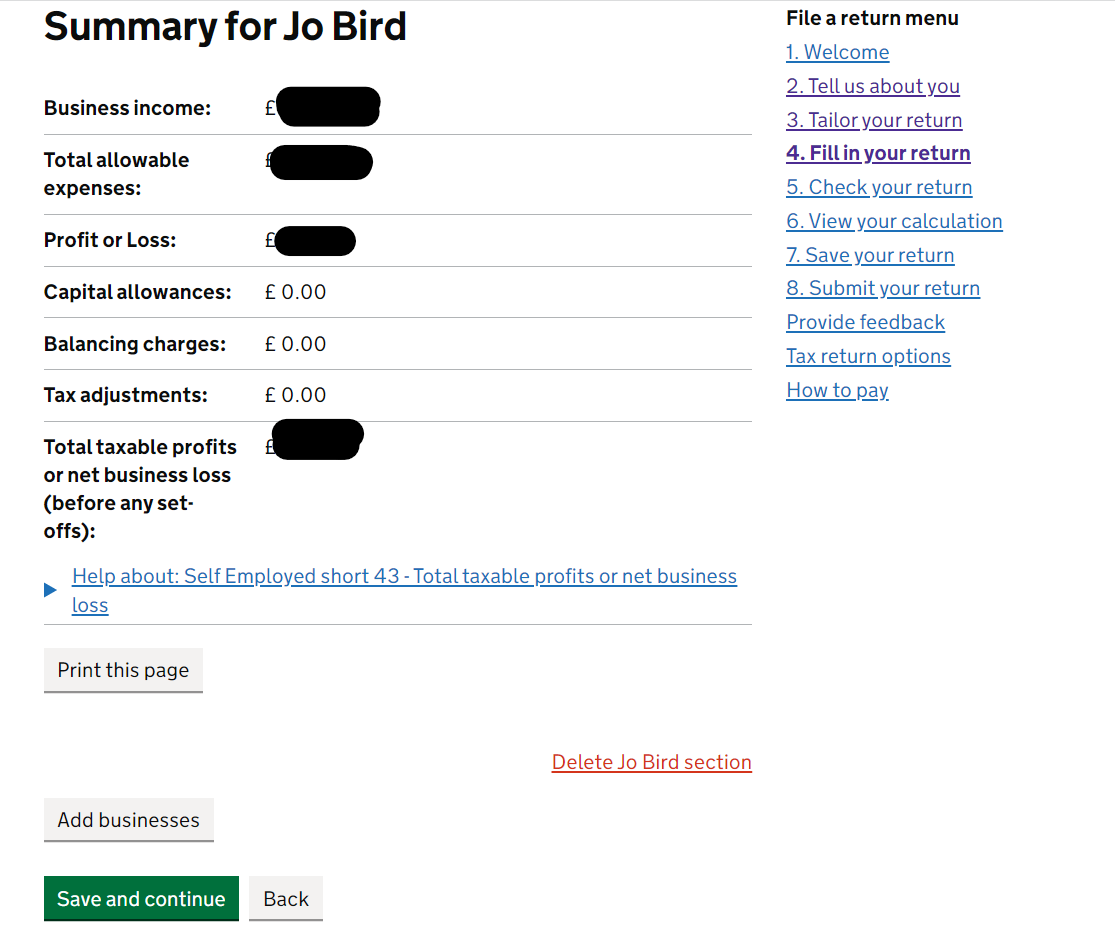Open the Provide feedback link
1115x931 pixels.
[x=865, y=322]
